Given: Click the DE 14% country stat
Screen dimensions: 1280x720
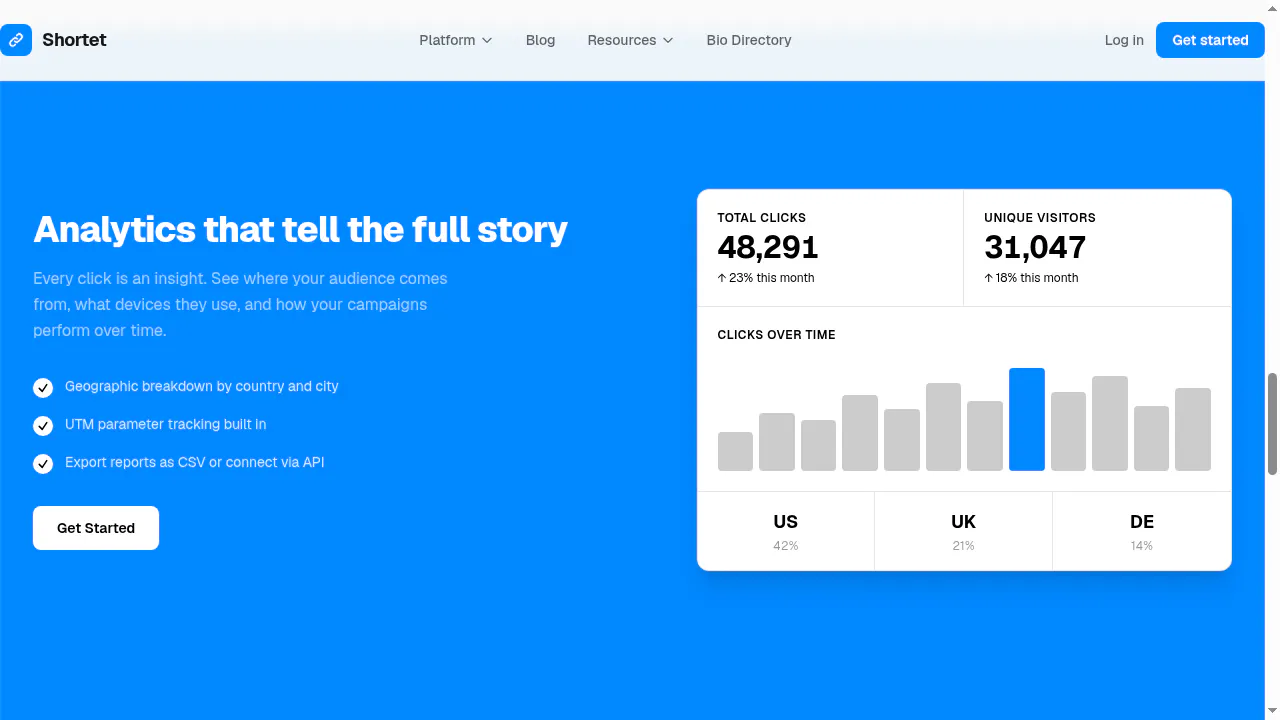Looking at the screenshot, I should click(x=1142, y=531).
